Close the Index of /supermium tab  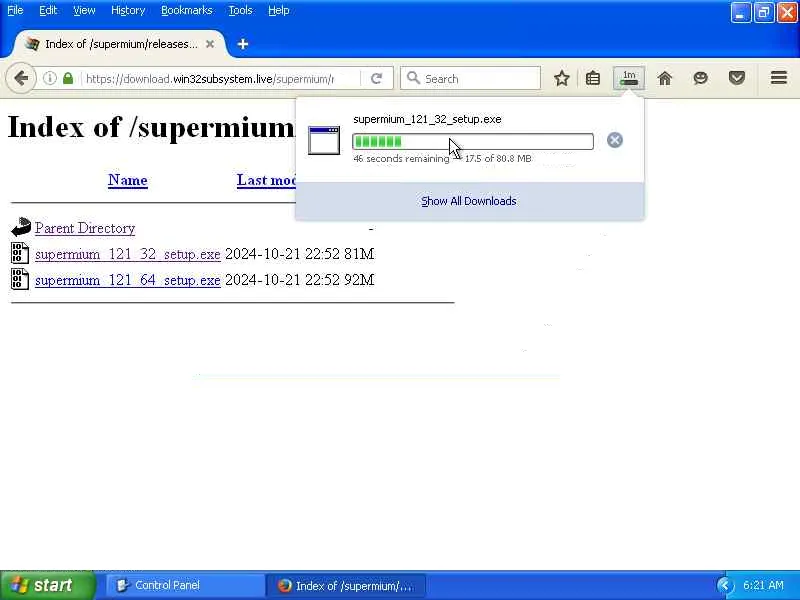[210, 44]
